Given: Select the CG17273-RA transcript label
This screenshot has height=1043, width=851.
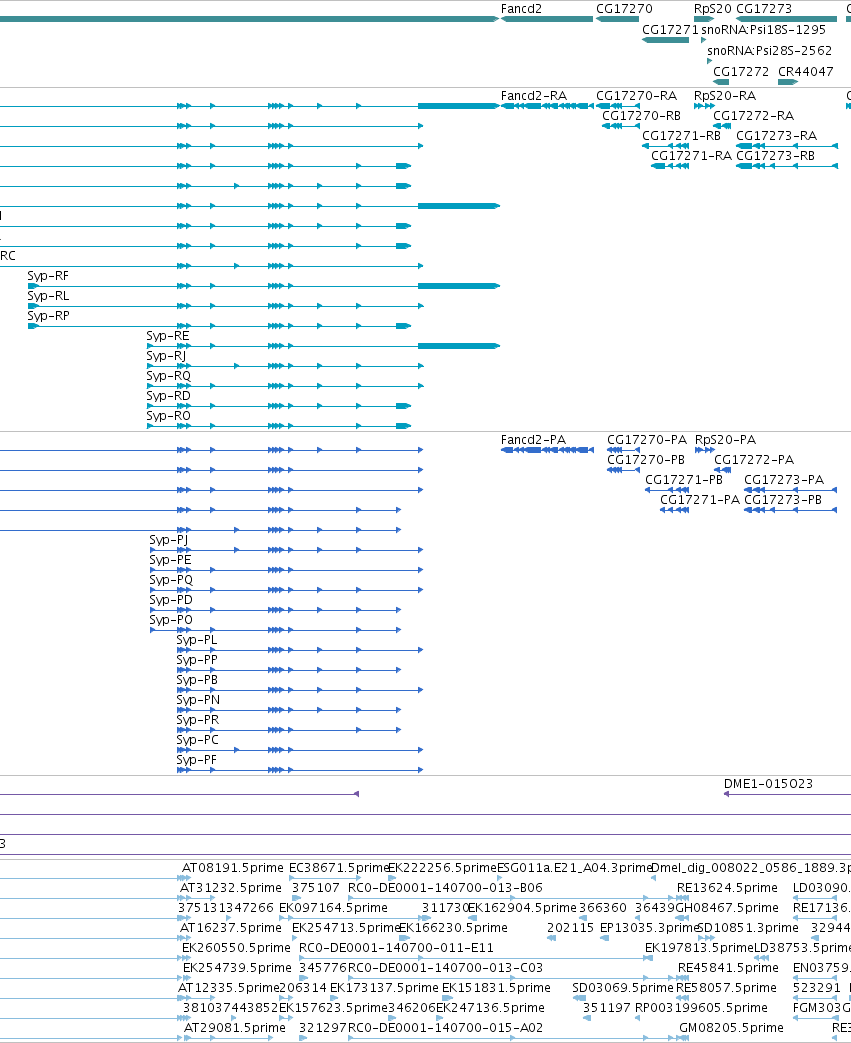Looking at the screenshot, I should (x=776, y=136).
